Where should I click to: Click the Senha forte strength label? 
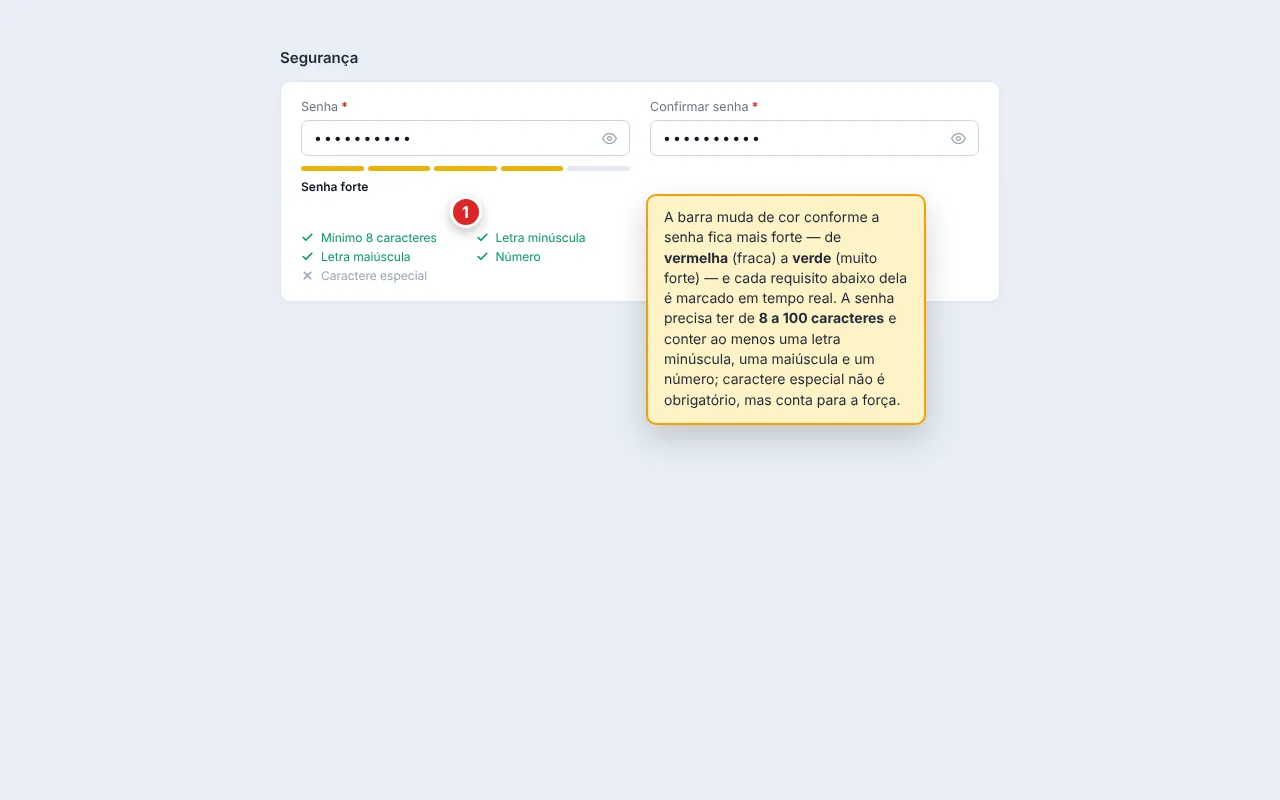point(334,187)
